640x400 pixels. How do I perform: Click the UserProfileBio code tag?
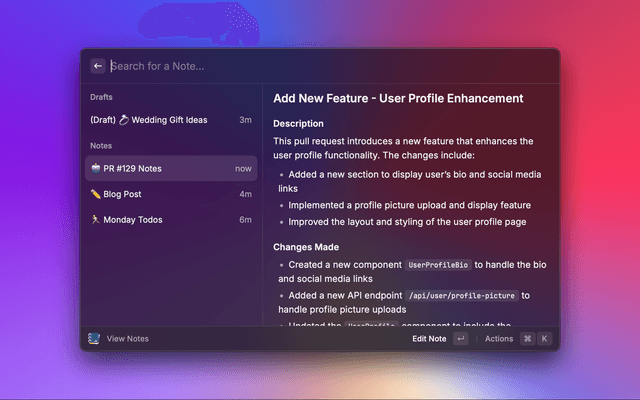(437, 265)
